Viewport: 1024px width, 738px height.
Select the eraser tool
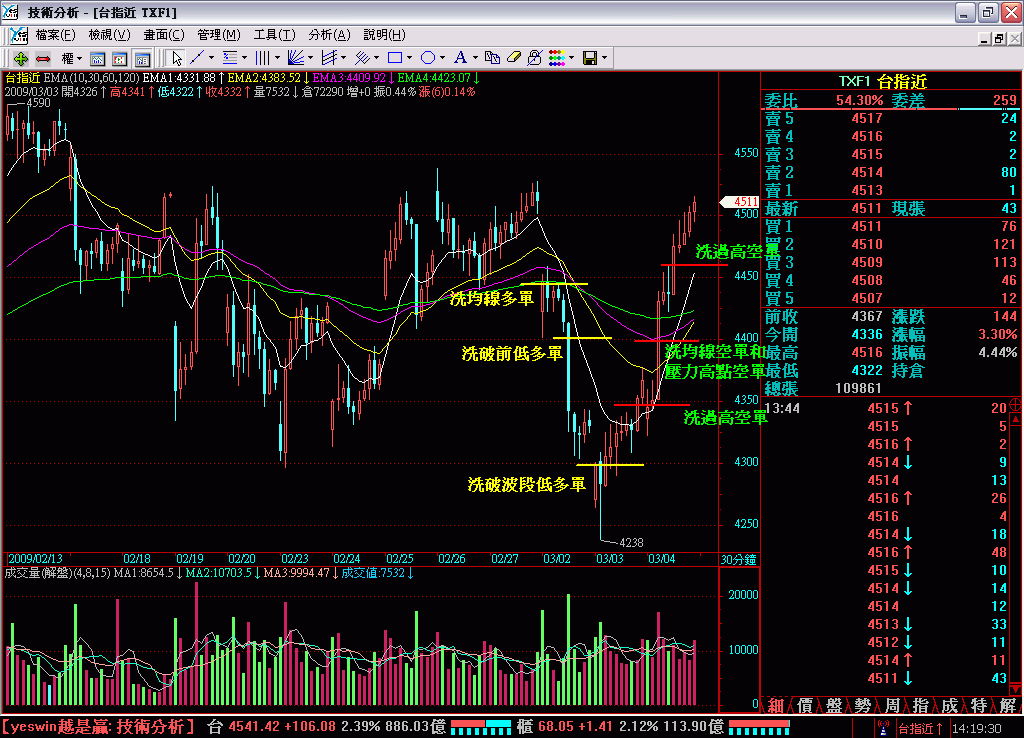(513, 59)
